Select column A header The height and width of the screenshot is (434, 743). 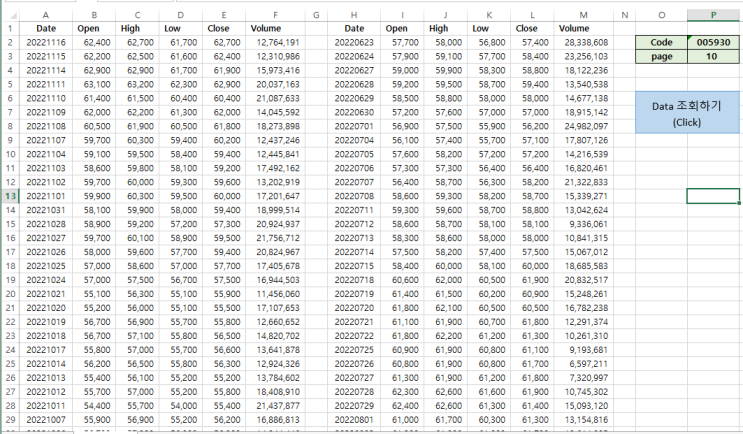click(x=46, y=15)
